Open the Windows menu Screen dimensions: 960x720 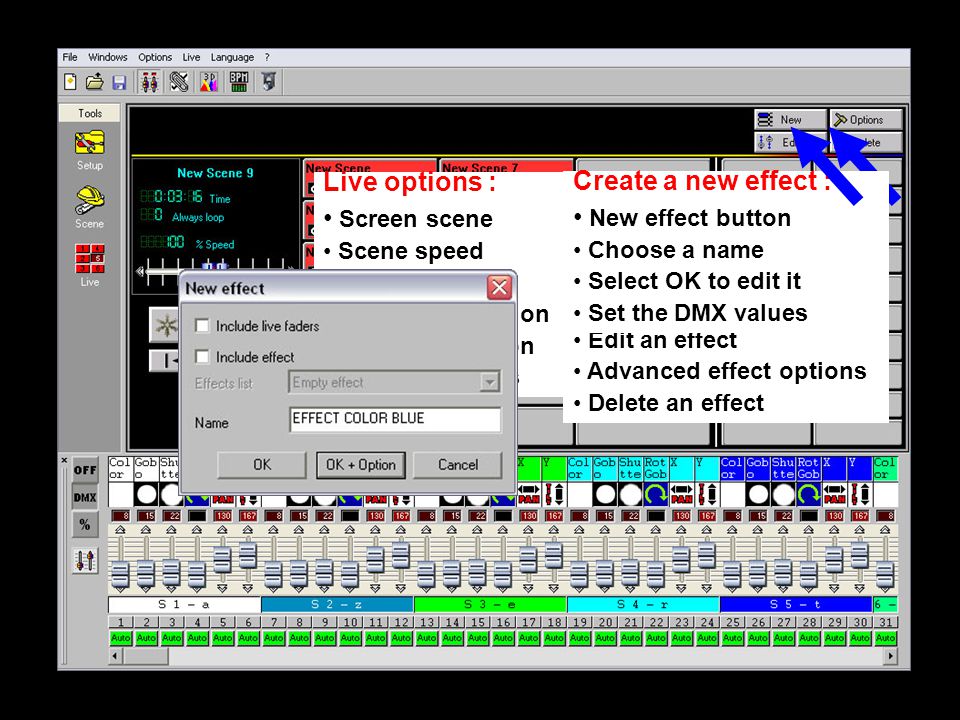pyautogui.click(x=108, y=57)
